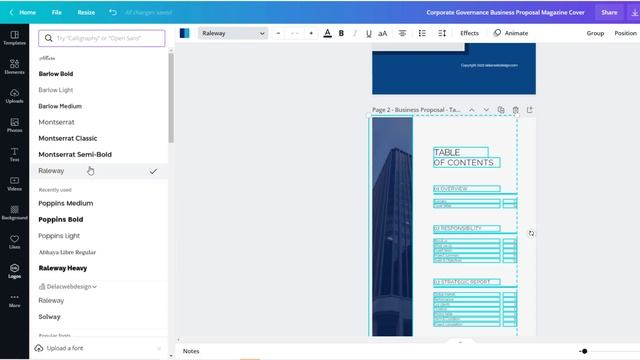Open the More sidebar options
The height and width of the screenshot is (360, 640).
tap(14, 301)
